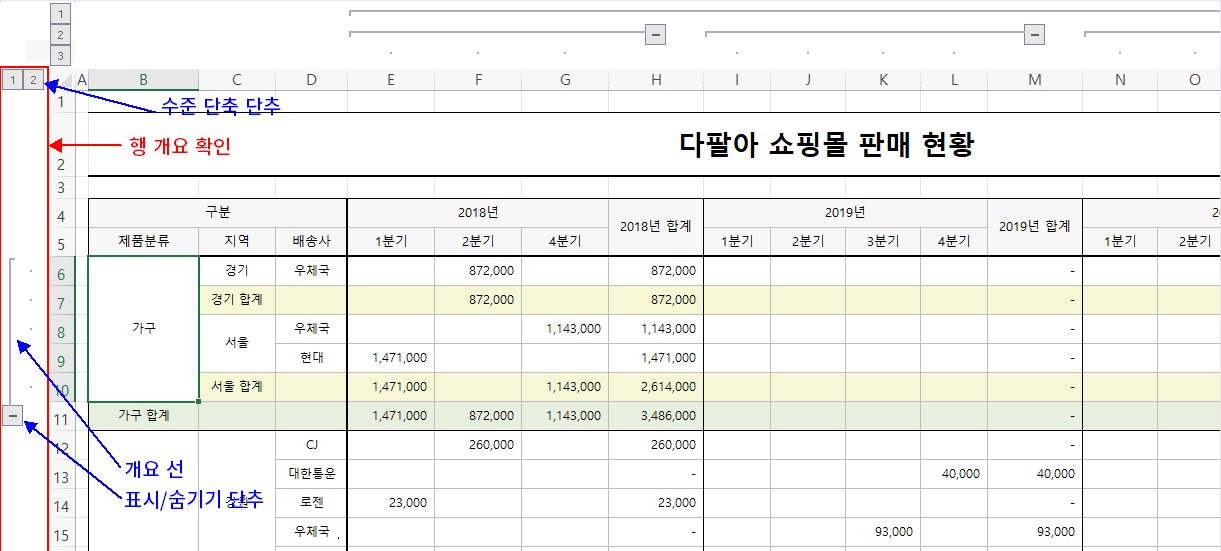Click column outline level 2 button
The image size is (1221, 551).
pyautogui.click(x=61, y=35)
